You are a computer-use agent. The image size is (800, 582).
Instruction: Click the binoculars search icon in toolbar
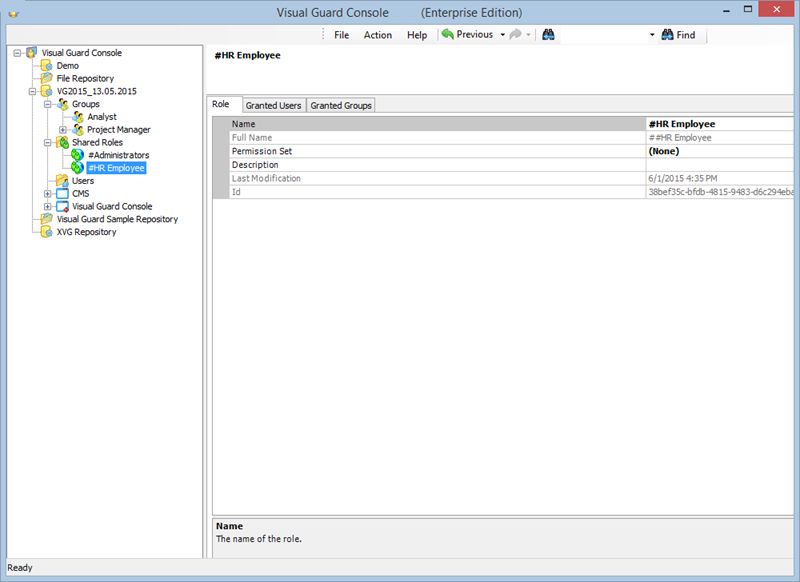[x=548, y=35]
